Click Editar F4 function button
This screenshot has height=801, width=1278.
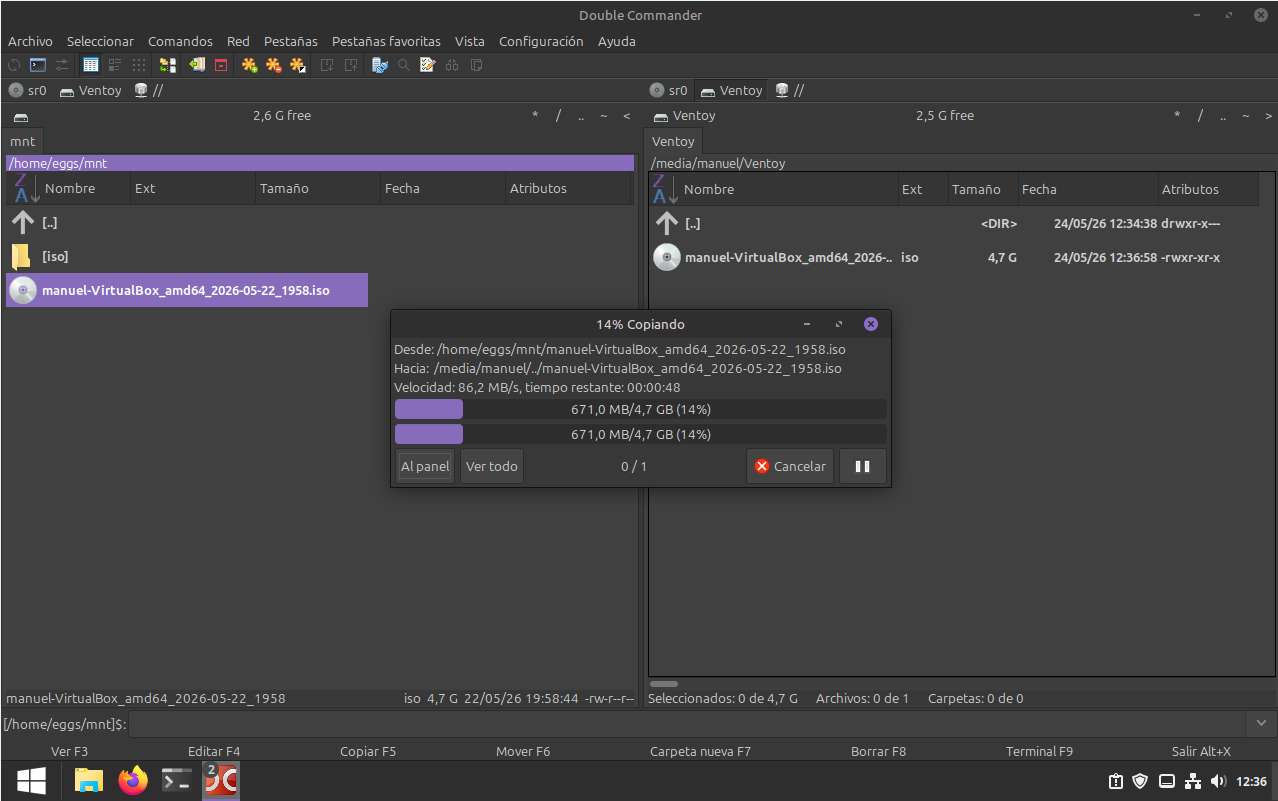click(214, 751)
